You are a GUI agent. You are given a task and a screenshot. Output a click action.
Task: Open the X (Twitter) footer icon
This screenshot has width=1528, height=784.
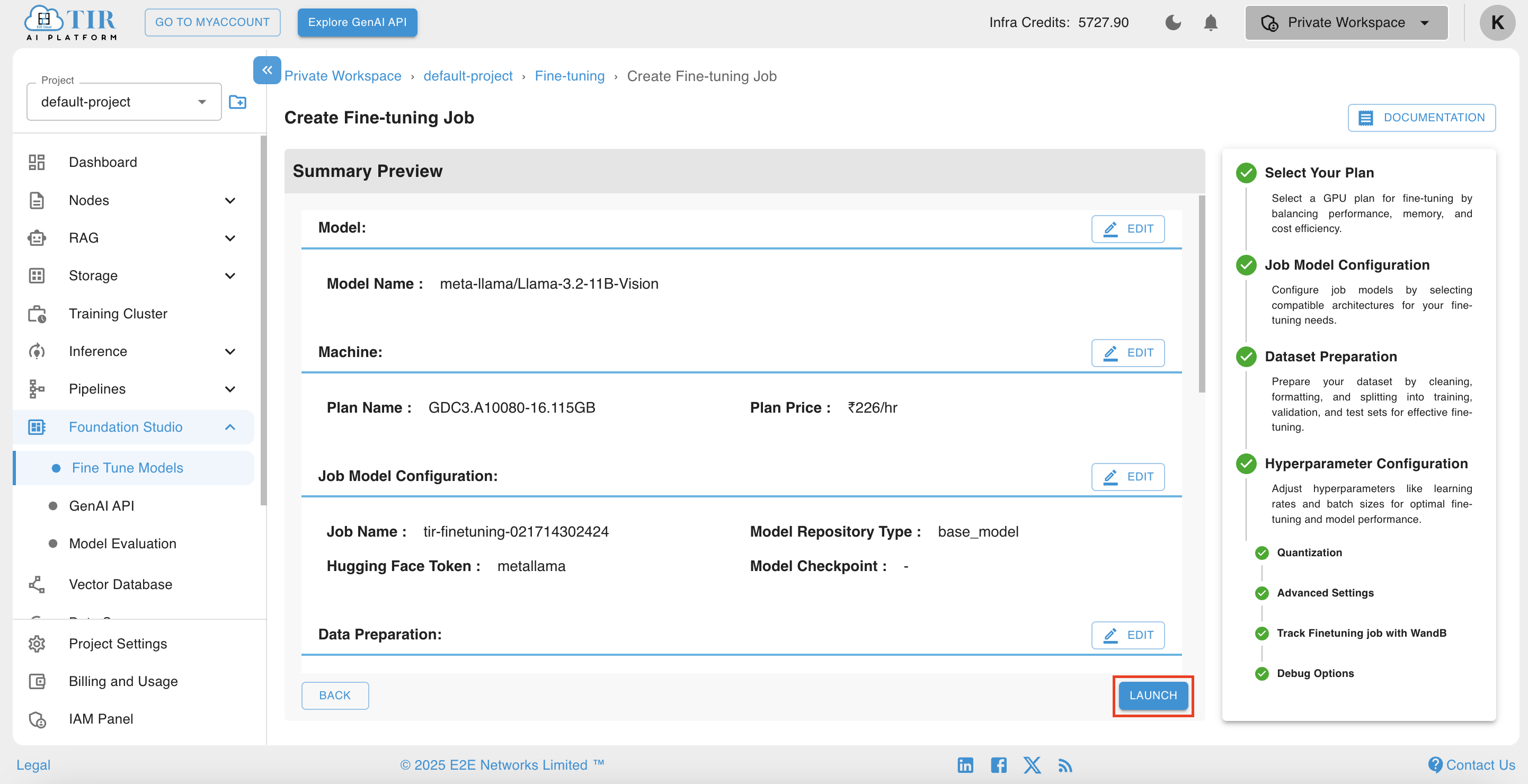(x=1032, y=765)
